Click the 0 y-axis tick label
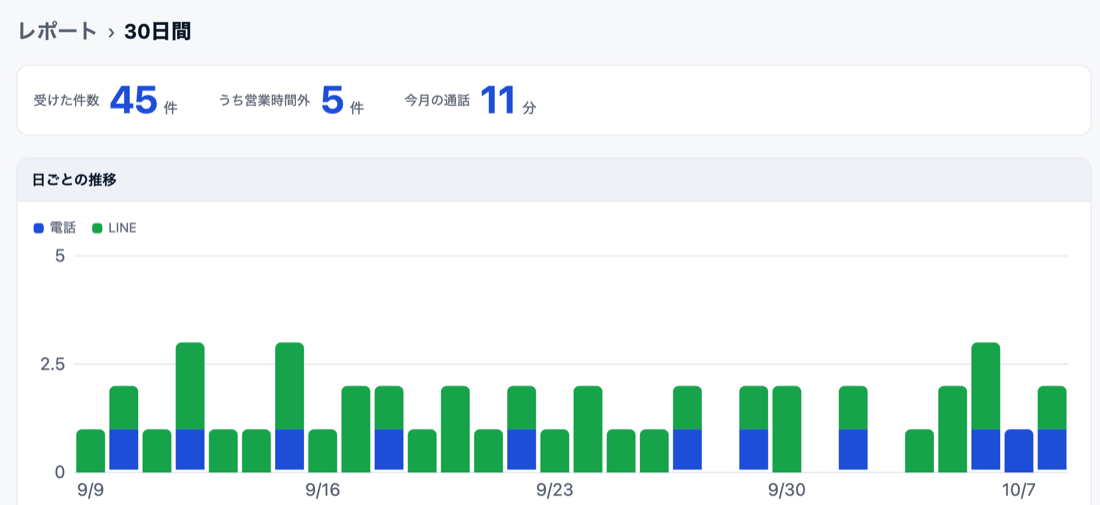Screen dimensions: 1100x505 [x=60, y=472]
